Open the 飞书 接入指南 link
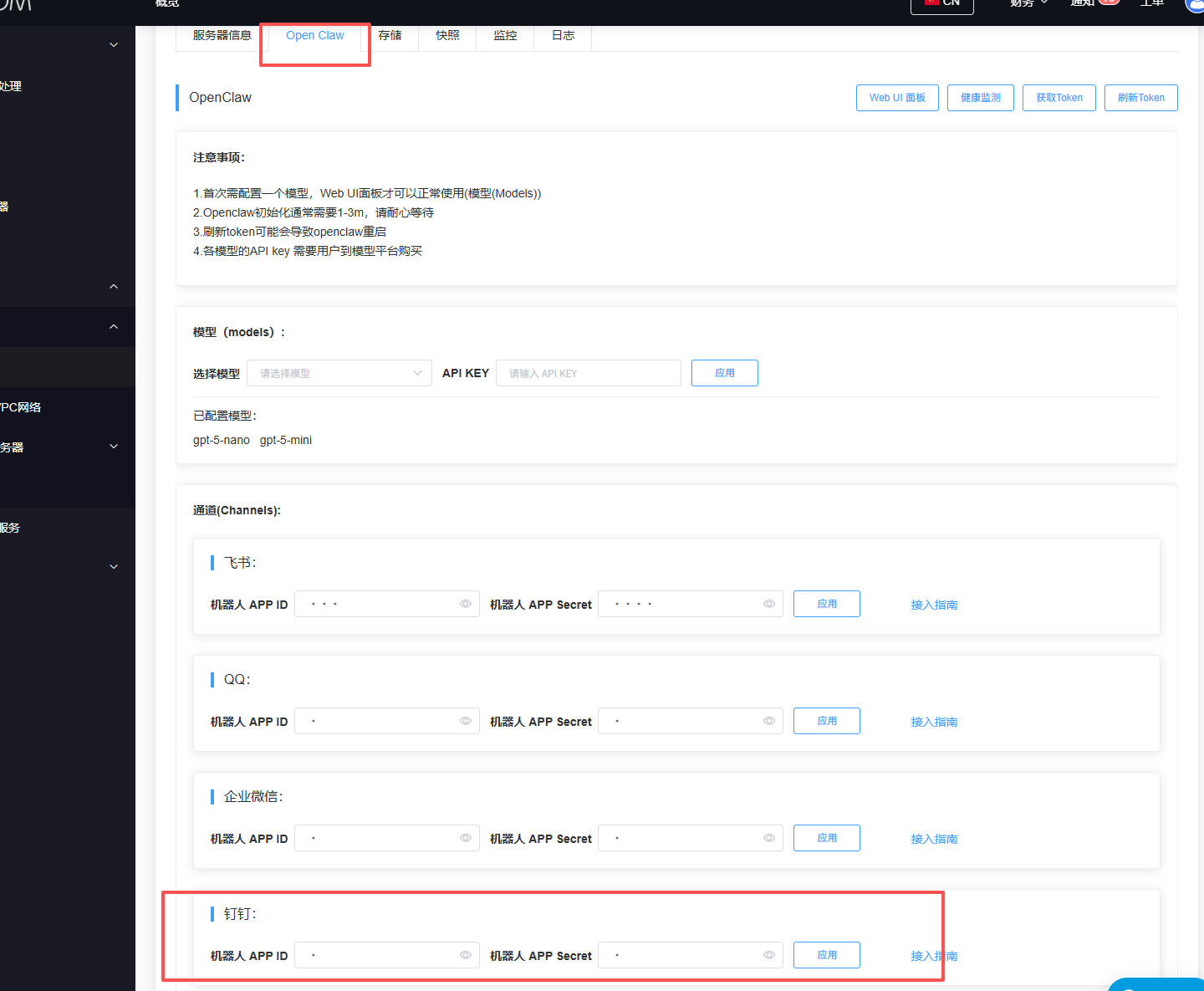1204x991 pixels. tap(934, 605)
